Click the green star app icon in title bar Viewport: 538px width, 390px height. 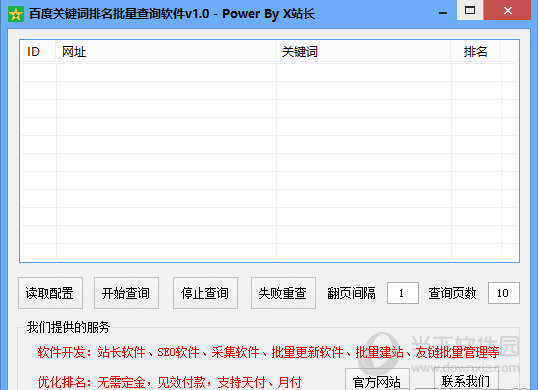point(16,14)
